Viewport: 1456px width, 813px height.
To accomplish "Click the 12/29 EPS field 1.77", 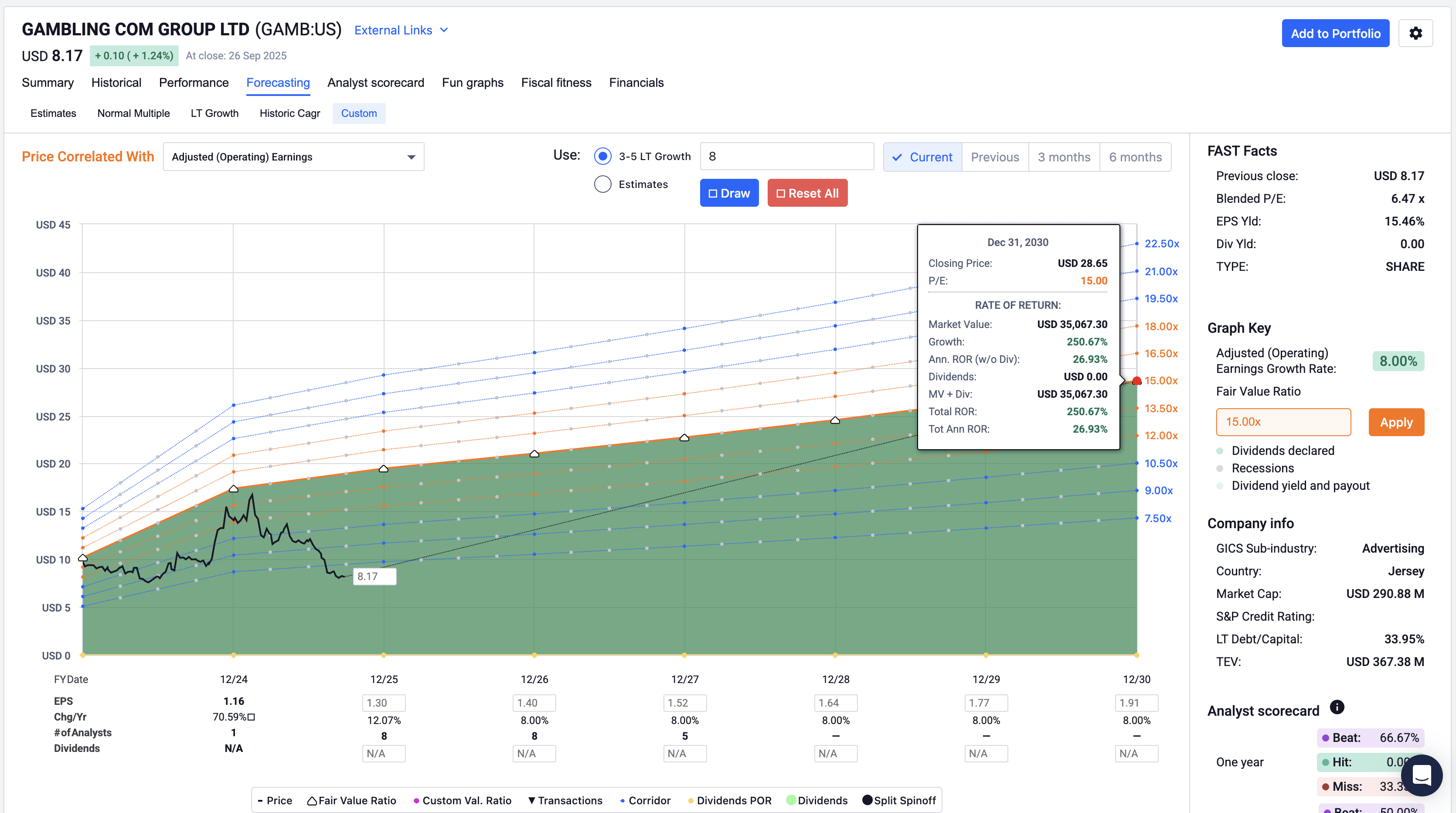I will [x=986, y=703].
